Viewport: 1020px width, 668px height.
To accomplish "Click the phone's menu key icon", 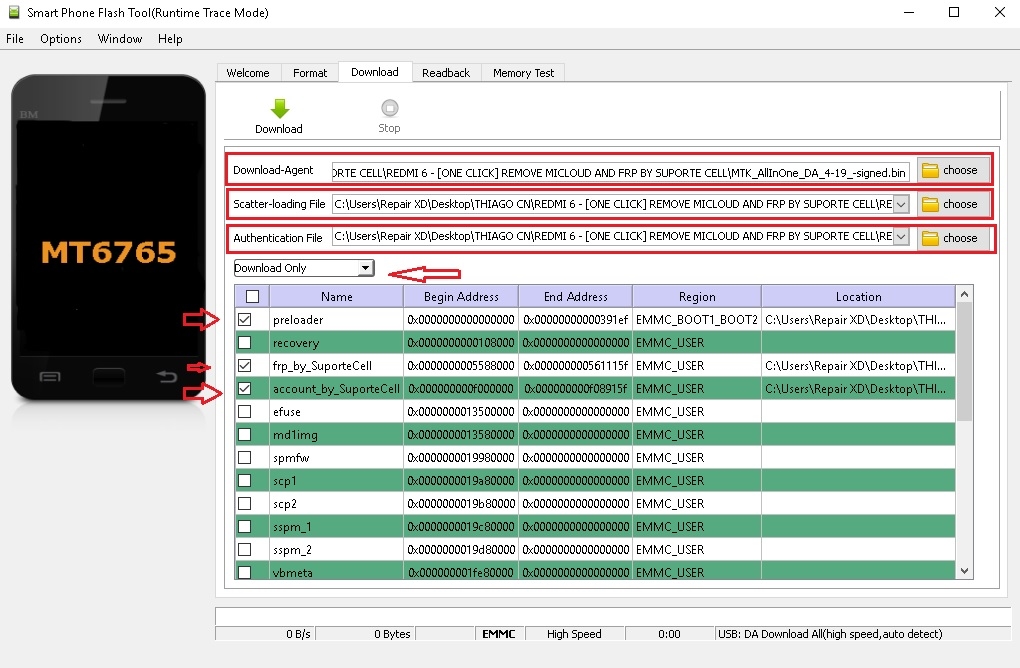I will (x=50, y=377).
